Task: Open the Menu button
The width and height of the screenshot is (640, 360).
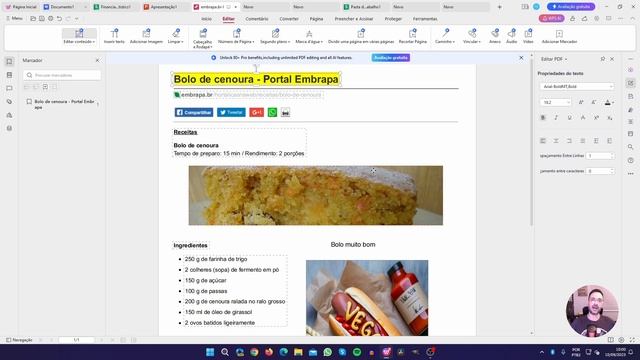Action: 14,18
